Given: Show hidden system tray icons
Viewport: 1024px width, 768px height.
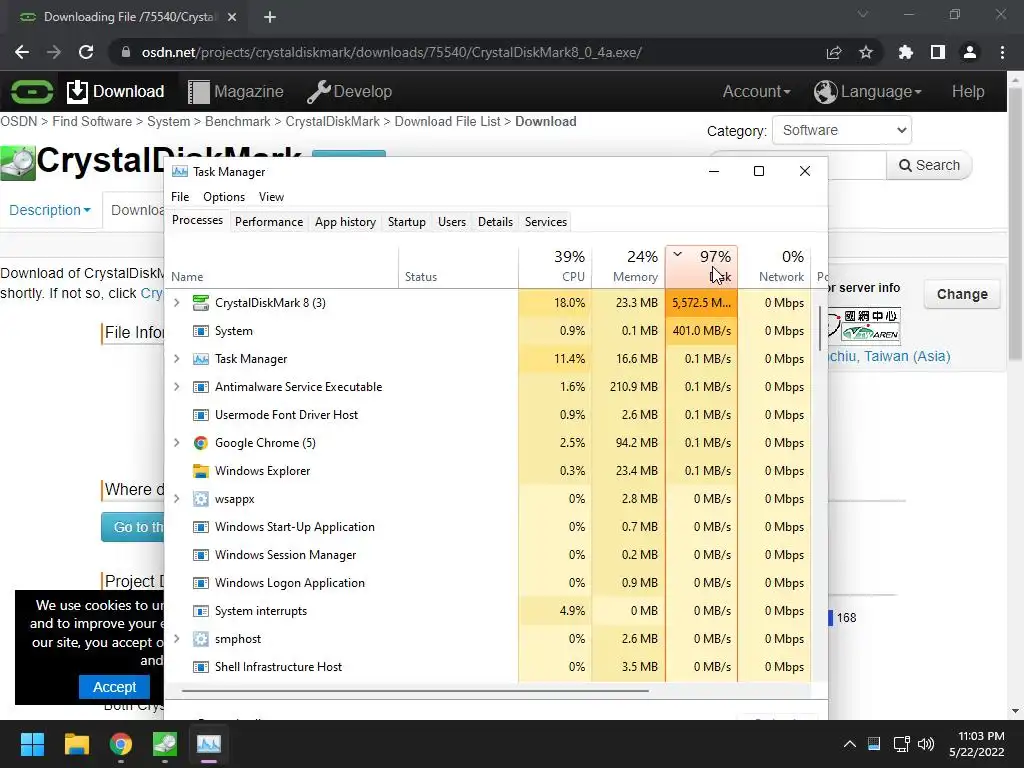Looking at the screenshot, I should point(850,744).
